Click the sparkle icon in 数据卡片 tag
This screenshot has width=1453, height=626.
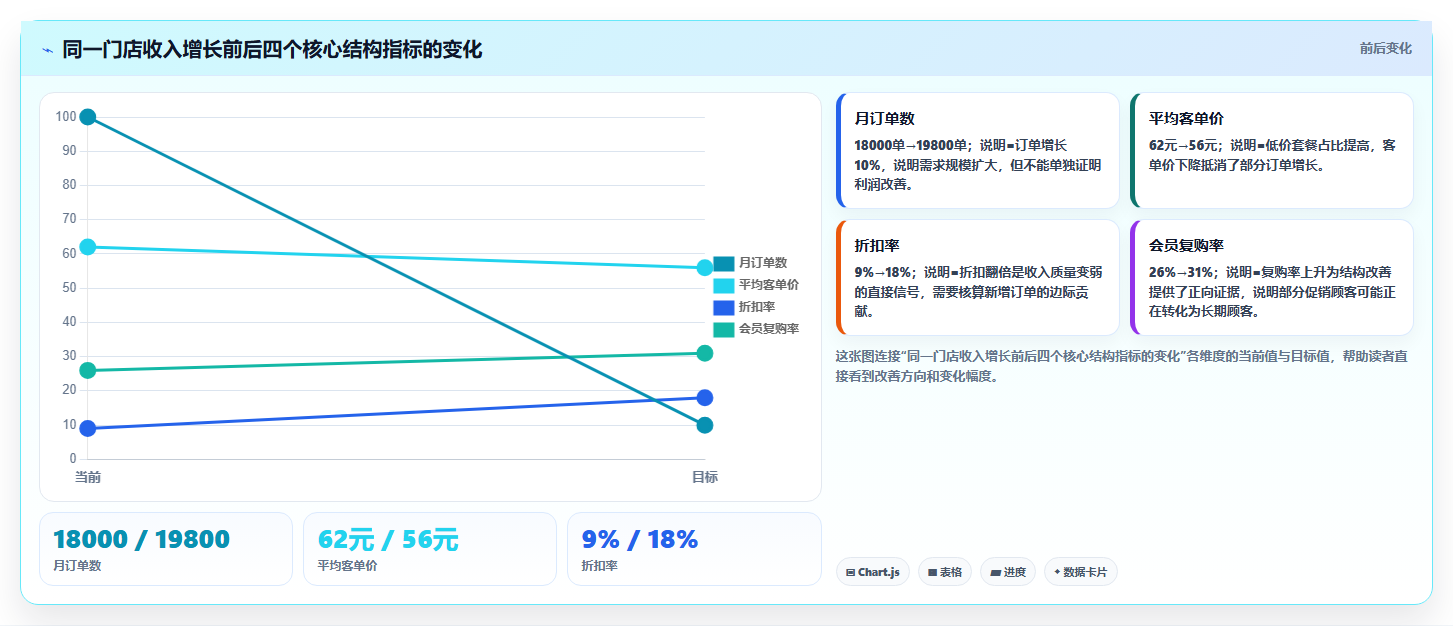coord(1057,572)
